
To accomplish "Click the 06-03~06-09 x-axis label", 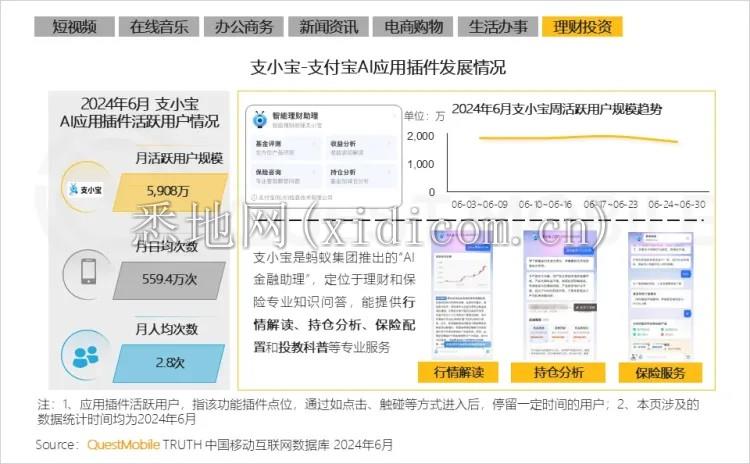I will click(x=479, y=204).
